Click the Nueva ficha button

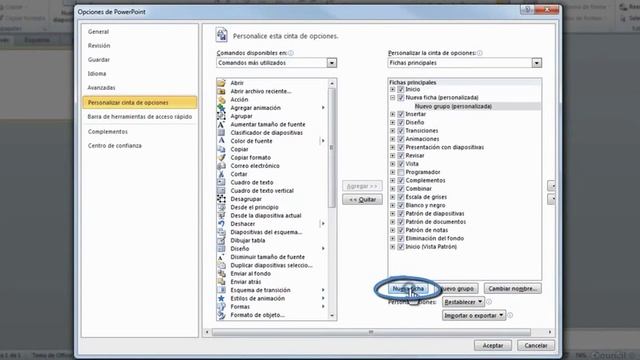coord(408,289)
